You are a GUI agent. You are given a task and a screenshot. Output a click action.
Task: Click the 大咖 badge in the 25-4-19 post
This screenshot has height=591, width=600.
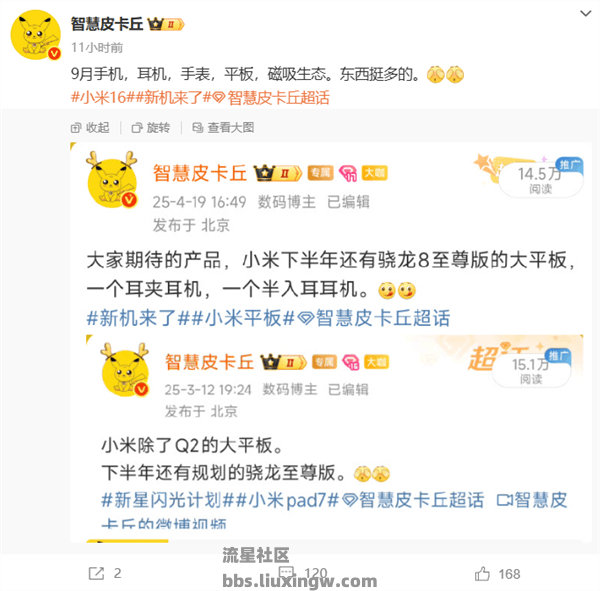tap(375, 173)
